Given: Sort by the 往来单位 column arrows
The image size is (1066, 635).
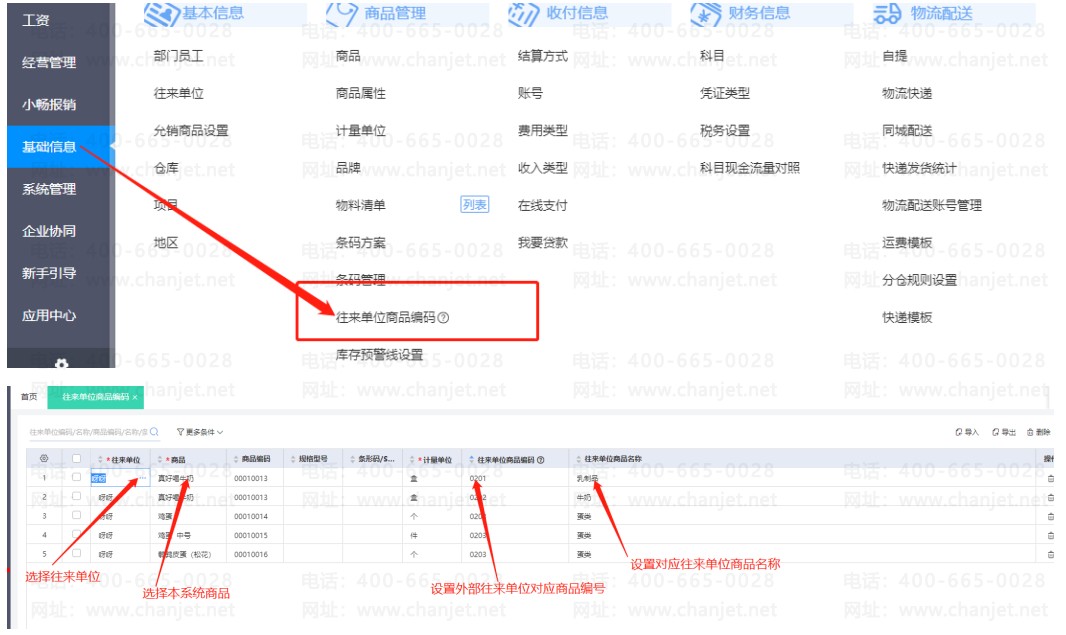Looking at the screenshot, I should (101, 460).
